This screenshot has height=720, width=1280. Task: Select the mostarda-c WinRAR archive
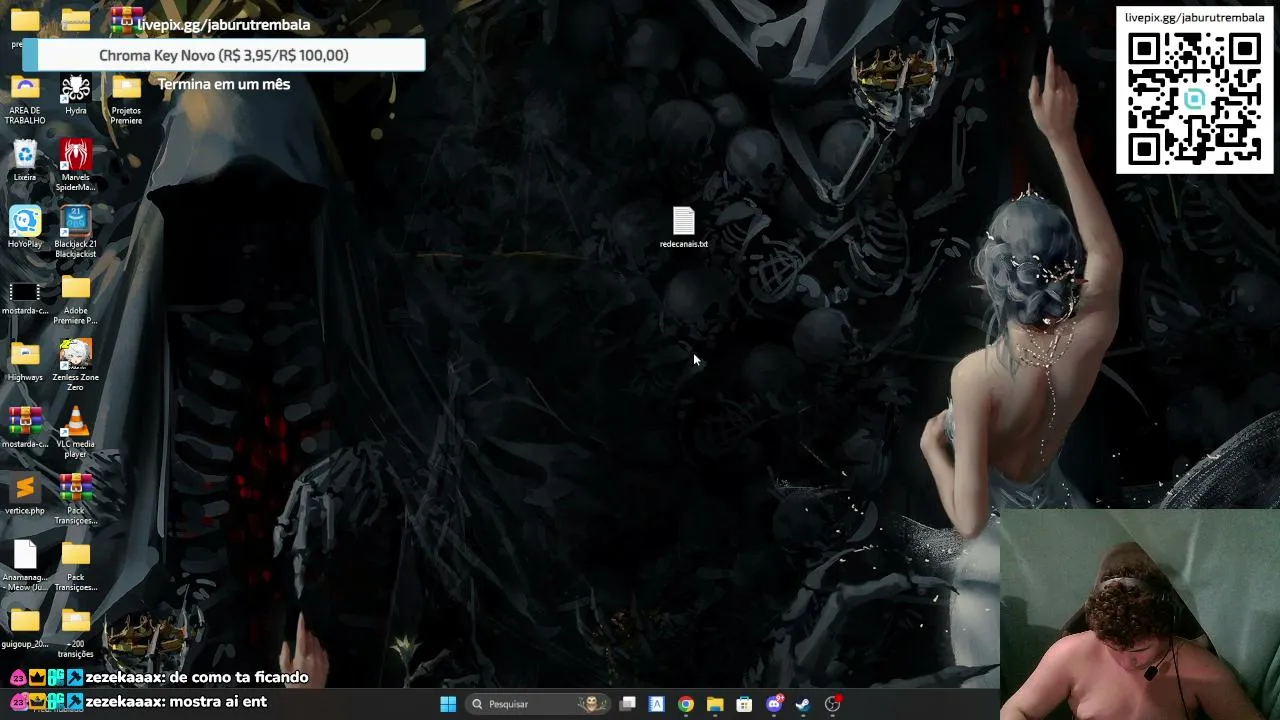coord(25,428)
